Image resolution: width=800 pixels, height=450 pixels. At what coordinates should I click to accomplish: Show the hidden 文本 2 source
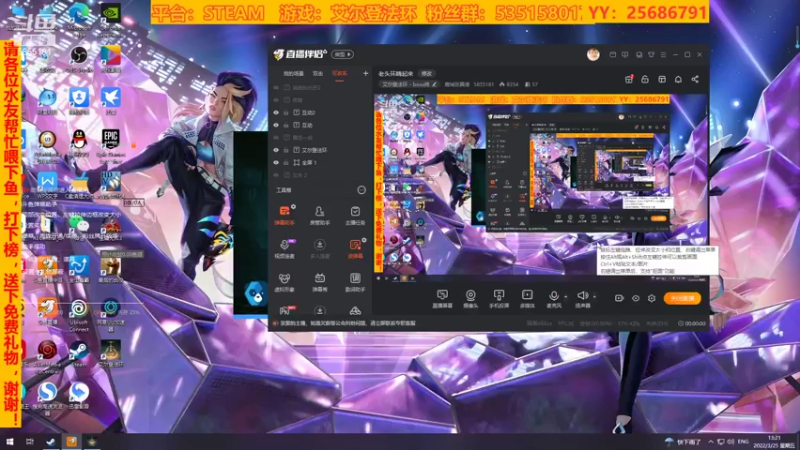click(276, 175)
